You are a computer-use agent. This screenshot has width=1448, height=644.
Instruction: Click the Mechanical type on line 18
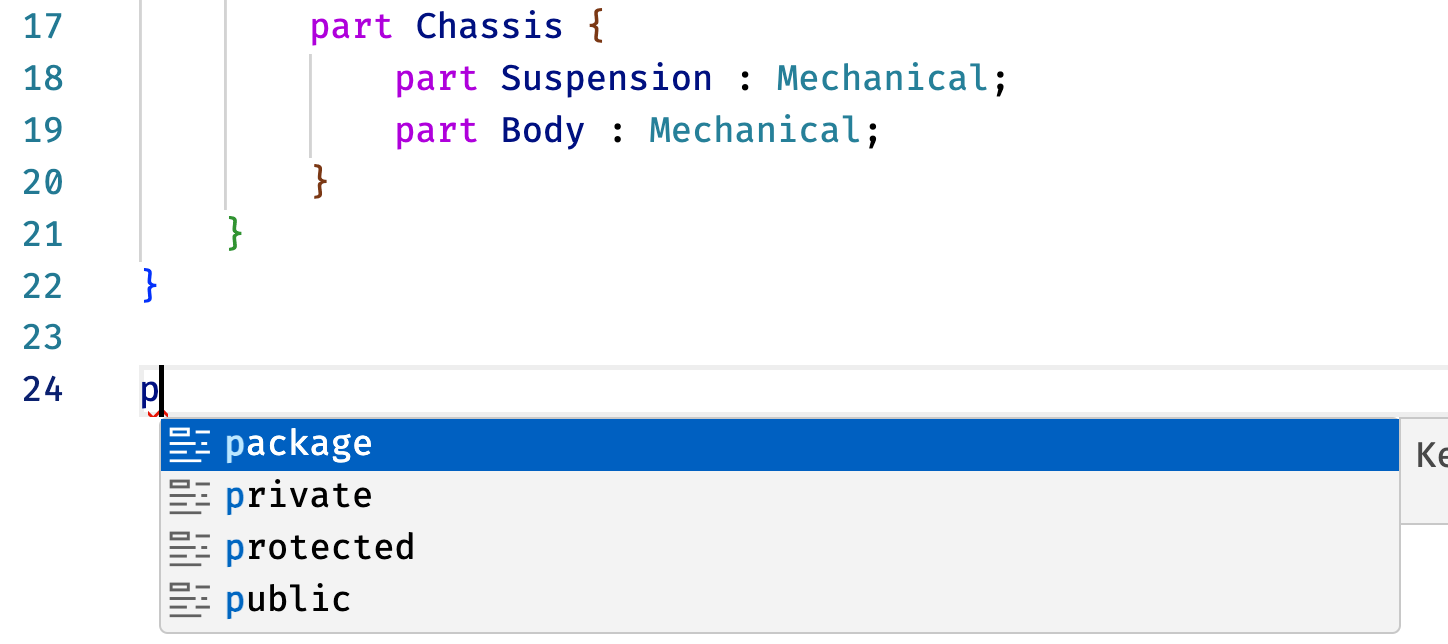(x=883, y=78)
